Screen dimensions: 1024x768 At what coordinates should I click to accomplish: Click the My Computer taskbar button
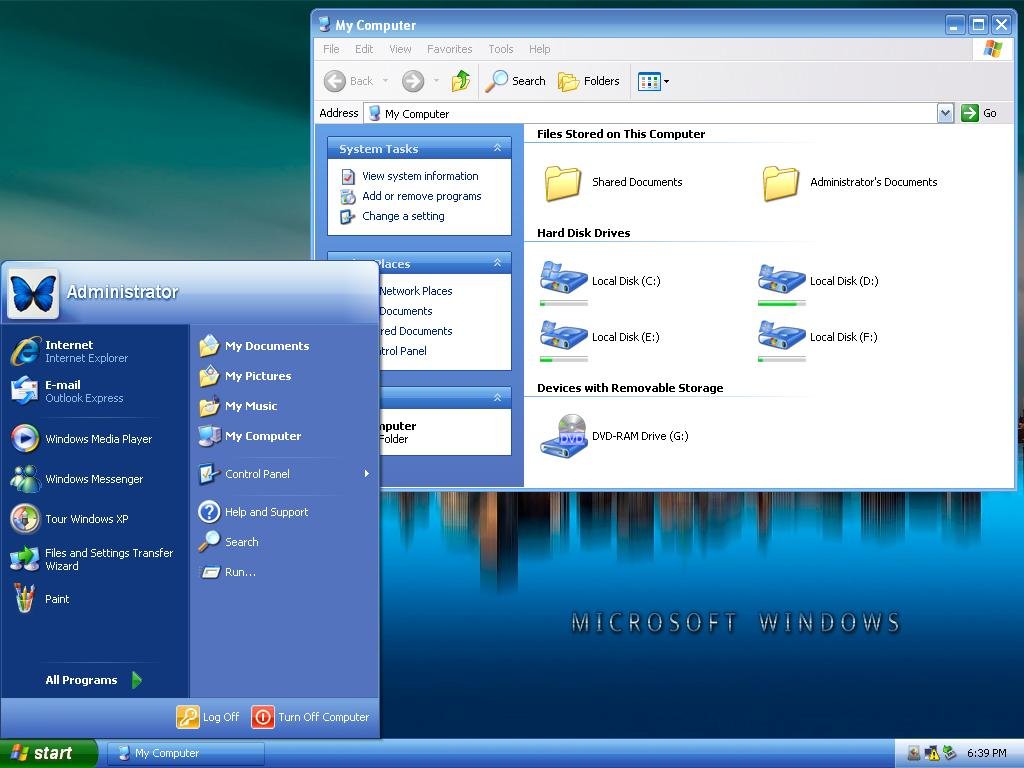pyautogui.click(x=186, y=753)
